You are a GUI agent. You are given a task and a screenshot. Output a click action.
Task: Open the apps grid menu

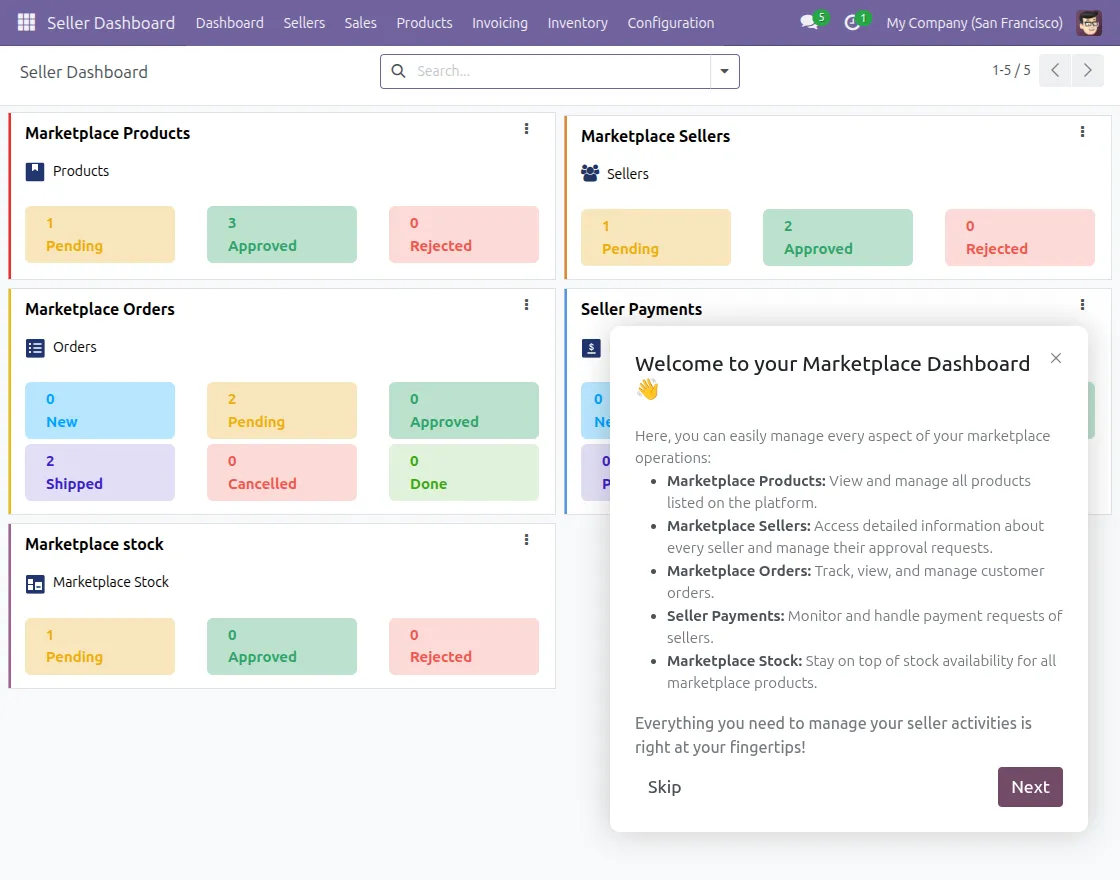tap(25, 22)
